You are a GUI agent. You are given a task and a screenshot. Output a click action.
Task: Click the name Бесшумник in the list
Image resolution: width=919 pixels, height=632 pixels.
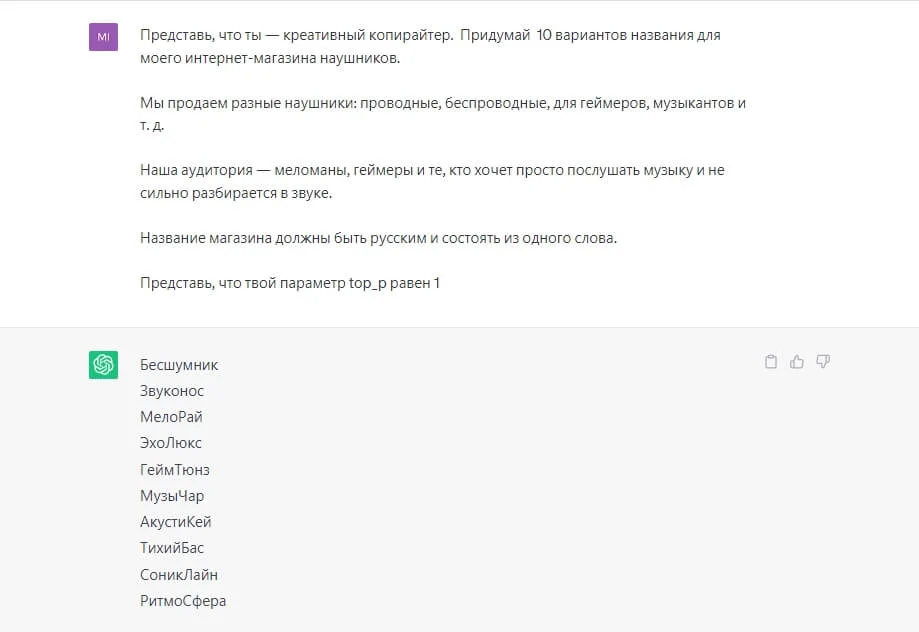pos(179,365)
